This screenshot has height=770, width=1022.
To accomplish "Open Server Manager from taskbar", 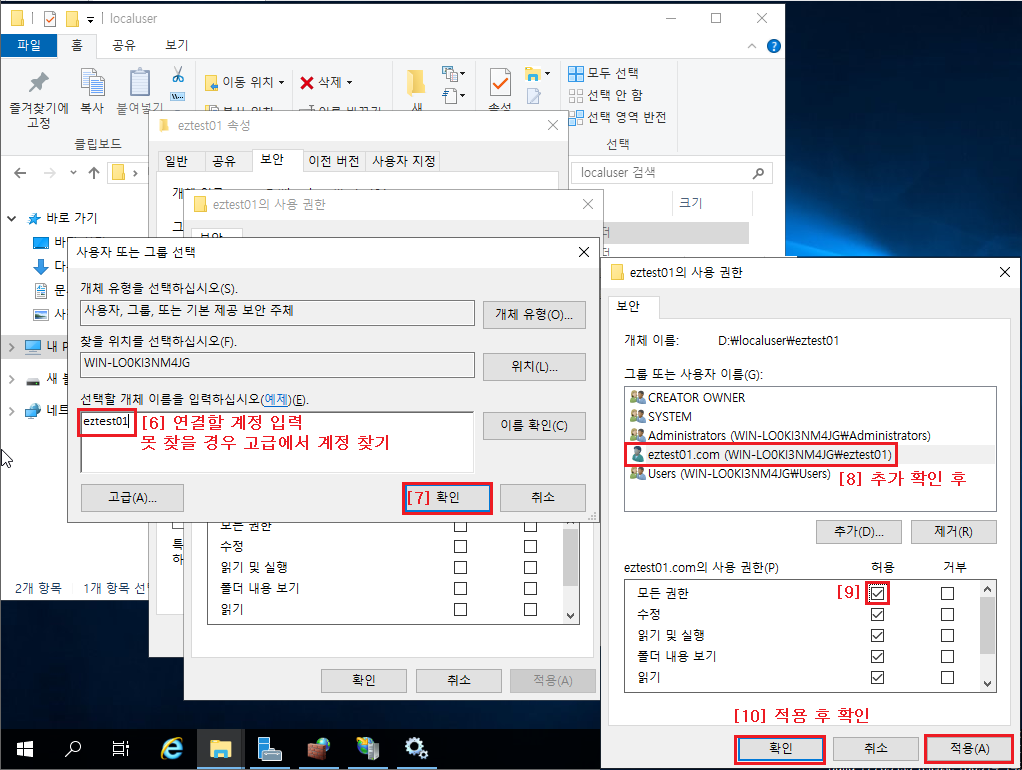I will (269, 748).
